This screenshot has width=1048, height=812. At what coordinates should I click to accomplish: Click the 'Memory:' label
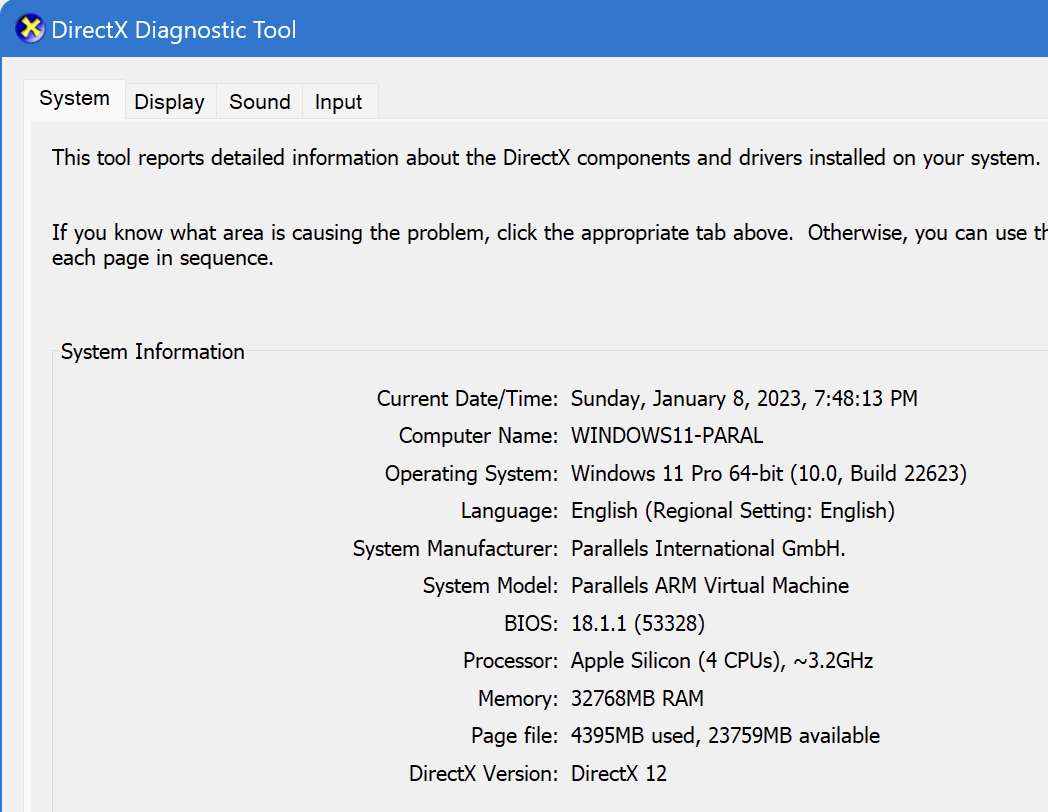[518, 698]
